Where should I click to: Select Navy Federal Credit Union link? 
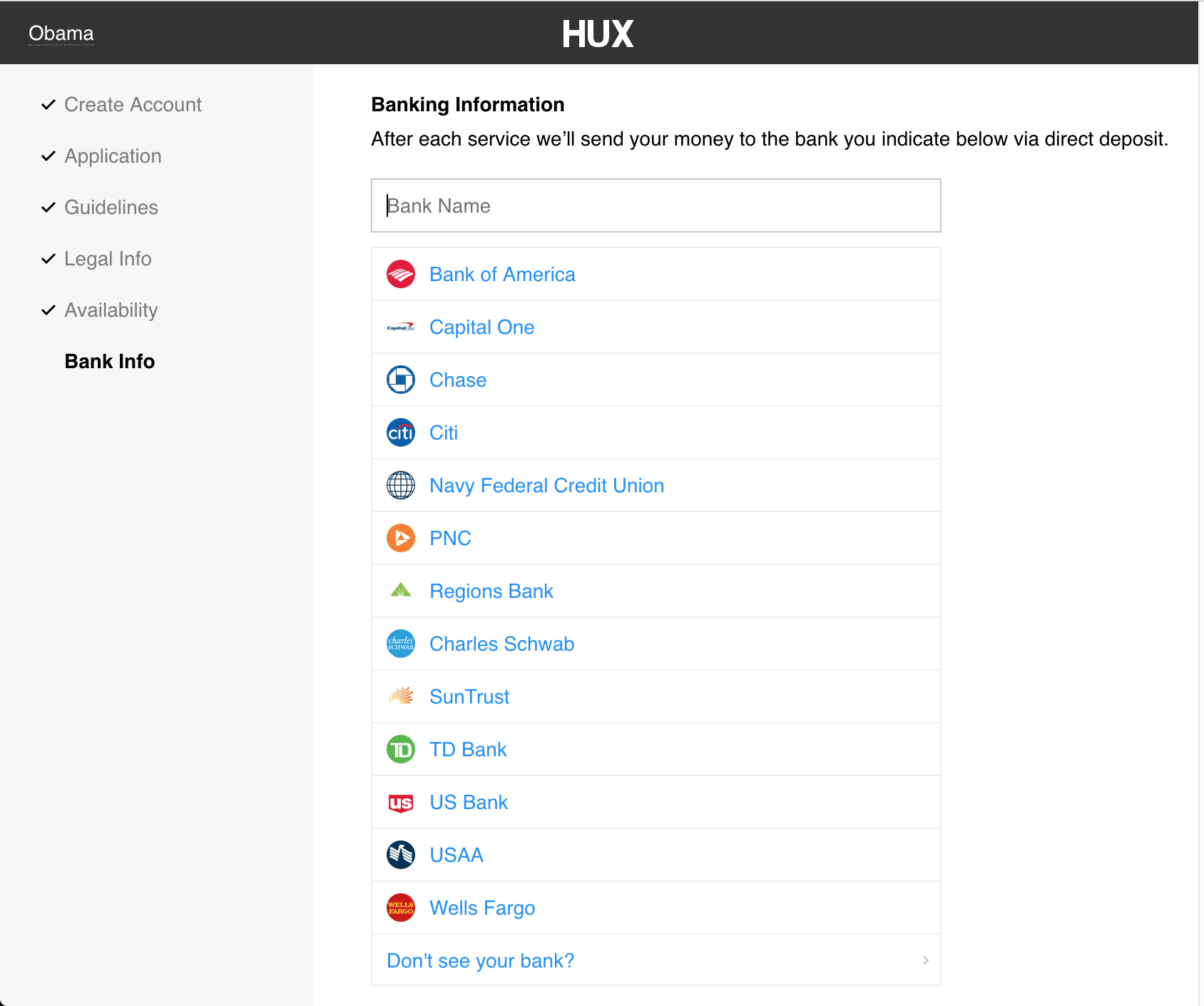[x=547, y=486]
